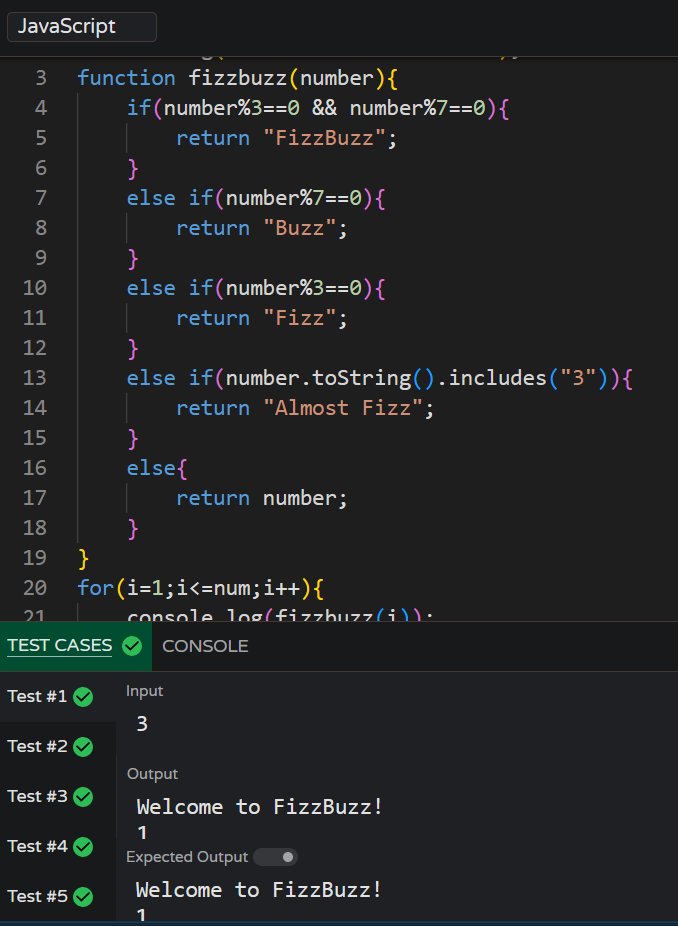Click the includes("3") condition line

click(380, 378)
